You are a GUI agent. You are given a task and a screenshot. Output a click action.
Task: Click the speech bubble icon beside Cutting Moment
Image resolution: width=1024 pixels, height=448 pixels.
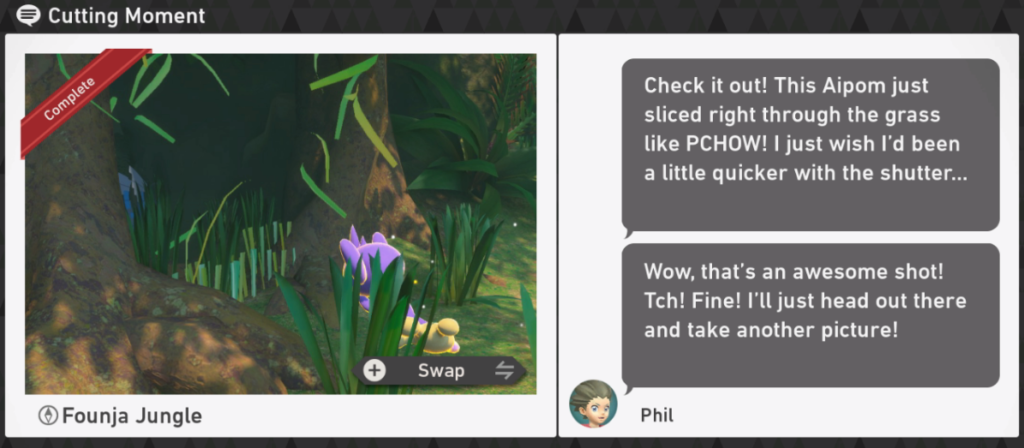[28, 15]
